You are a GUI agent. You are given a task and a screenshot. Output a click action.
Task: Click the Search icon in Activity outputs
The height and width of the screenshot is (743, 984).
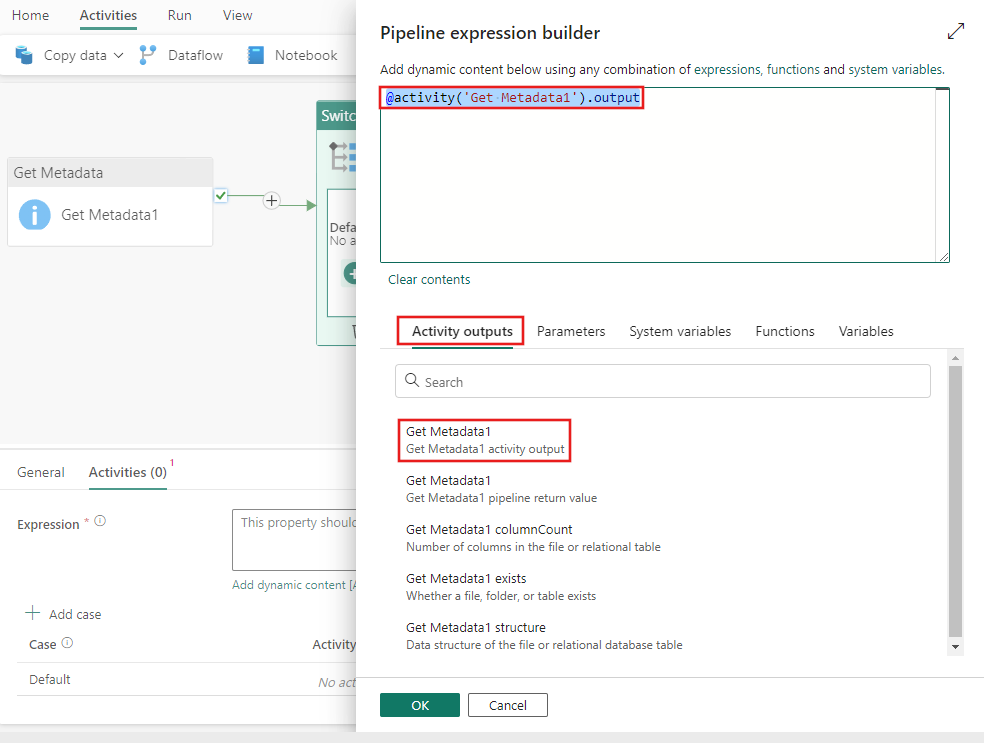coord(413,381)
